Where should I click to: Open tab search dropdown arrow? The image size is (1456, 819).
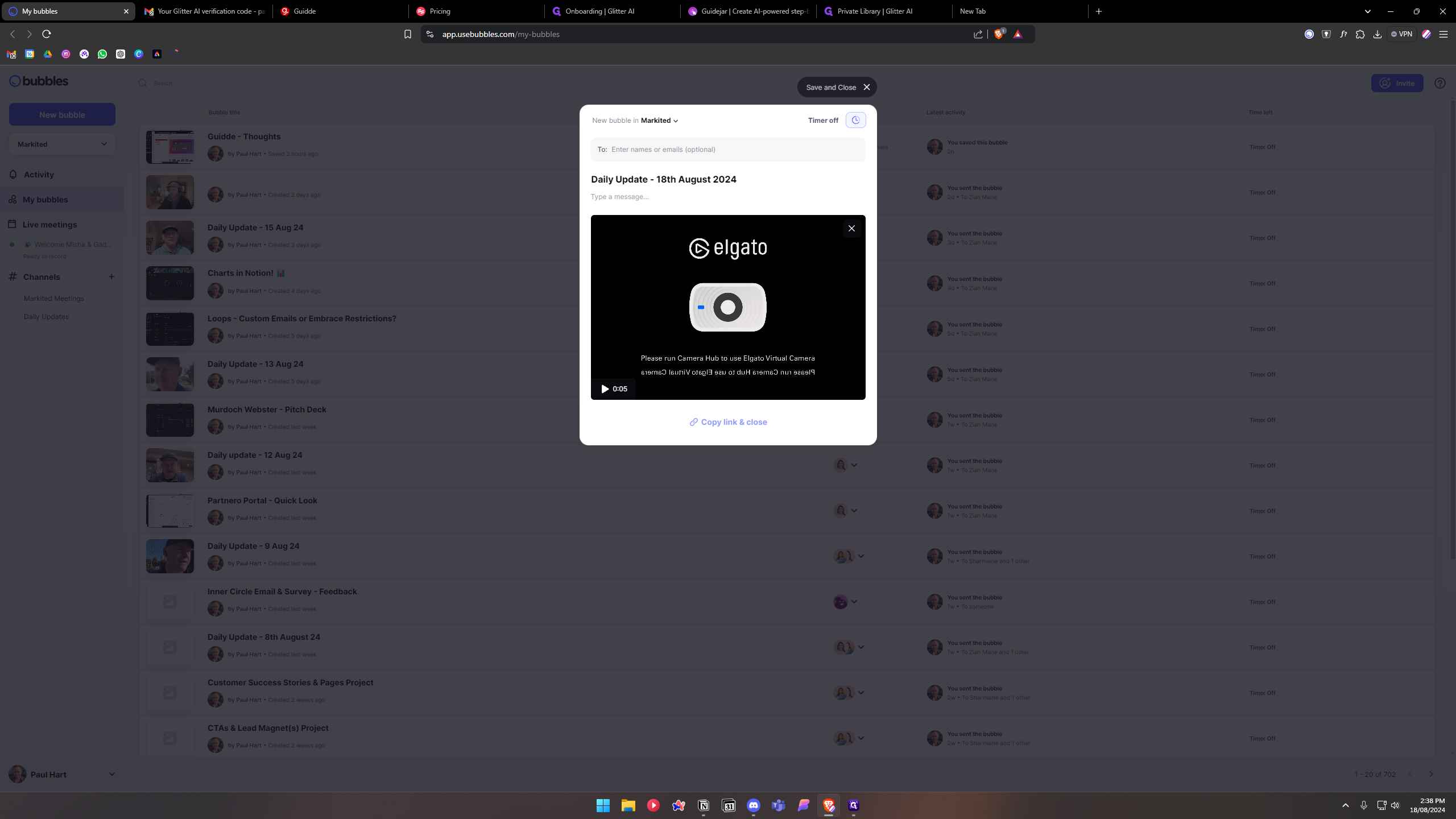coord(1368,11)
